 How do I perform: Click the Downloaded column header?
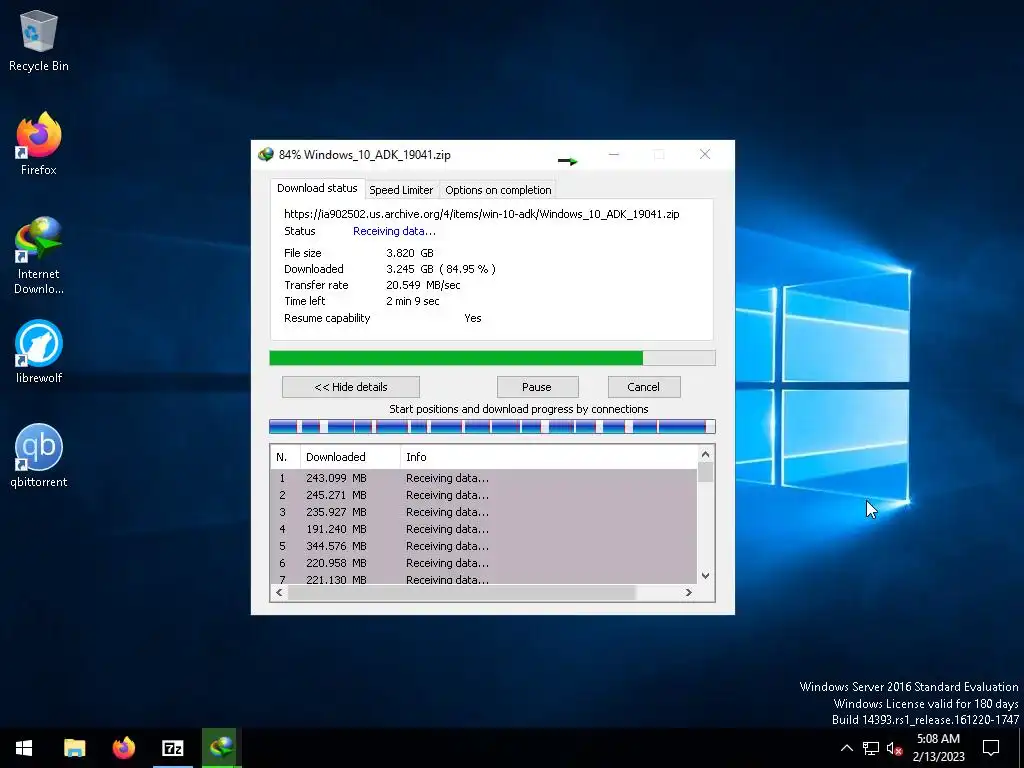pos(350,456)
